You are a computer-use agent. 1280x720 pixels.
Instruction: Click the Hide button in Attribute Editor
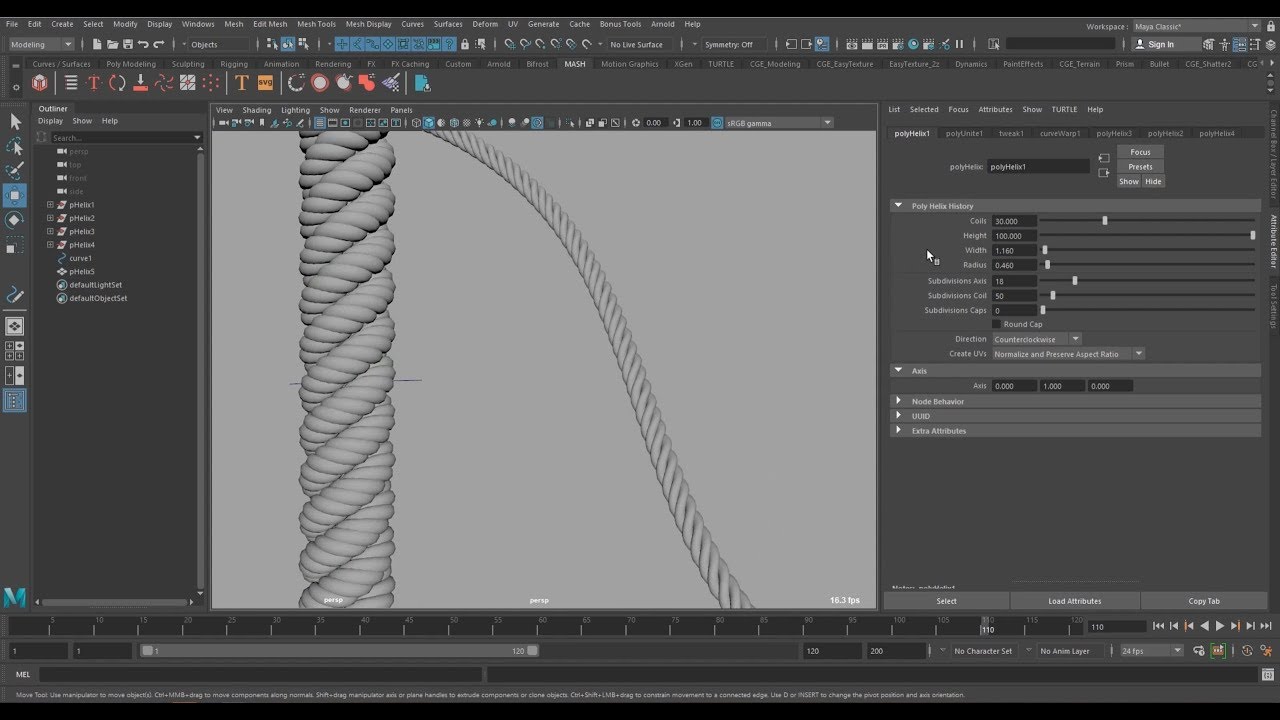[1153, 181]
